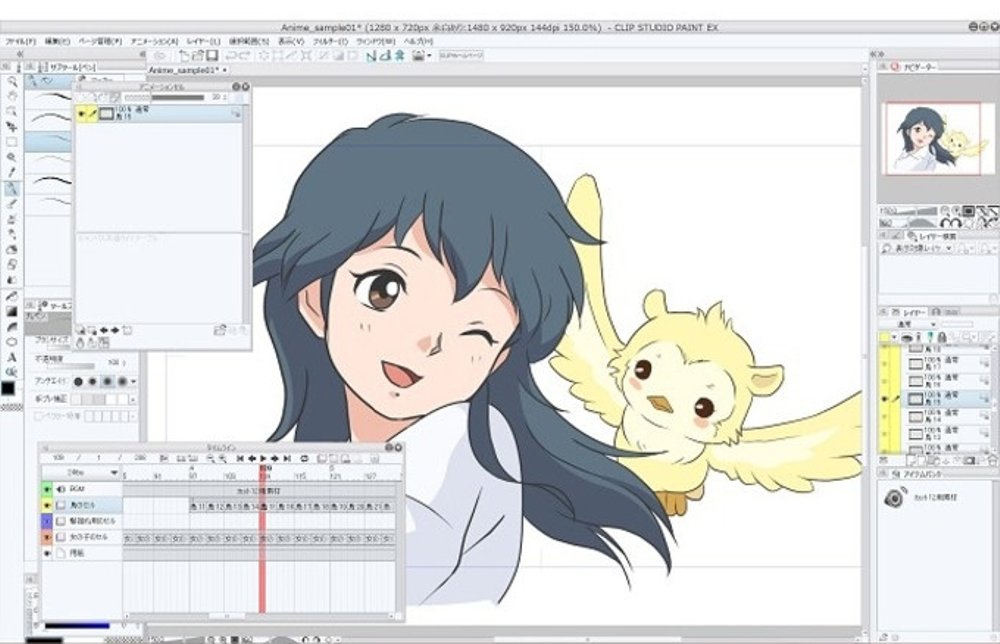Image resolution: width=1000 pixels, height=644 pixels.
Task: Select the Eyedropper tool
Action: [x=11, y=172]
